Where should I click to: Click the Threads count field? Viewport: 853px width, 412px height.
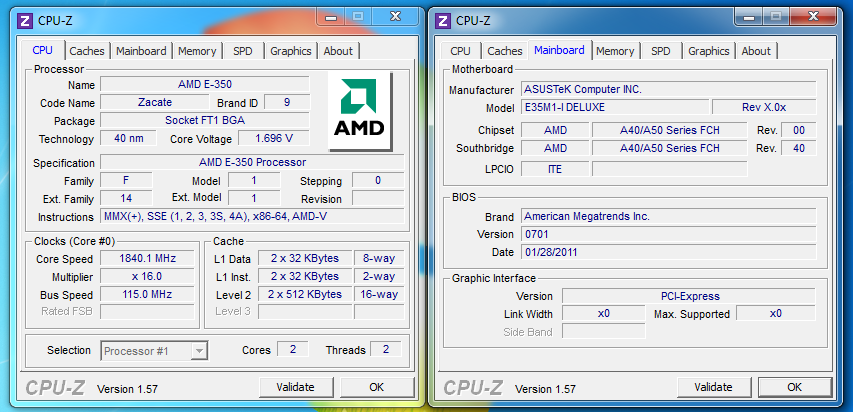tap(386, 349)
